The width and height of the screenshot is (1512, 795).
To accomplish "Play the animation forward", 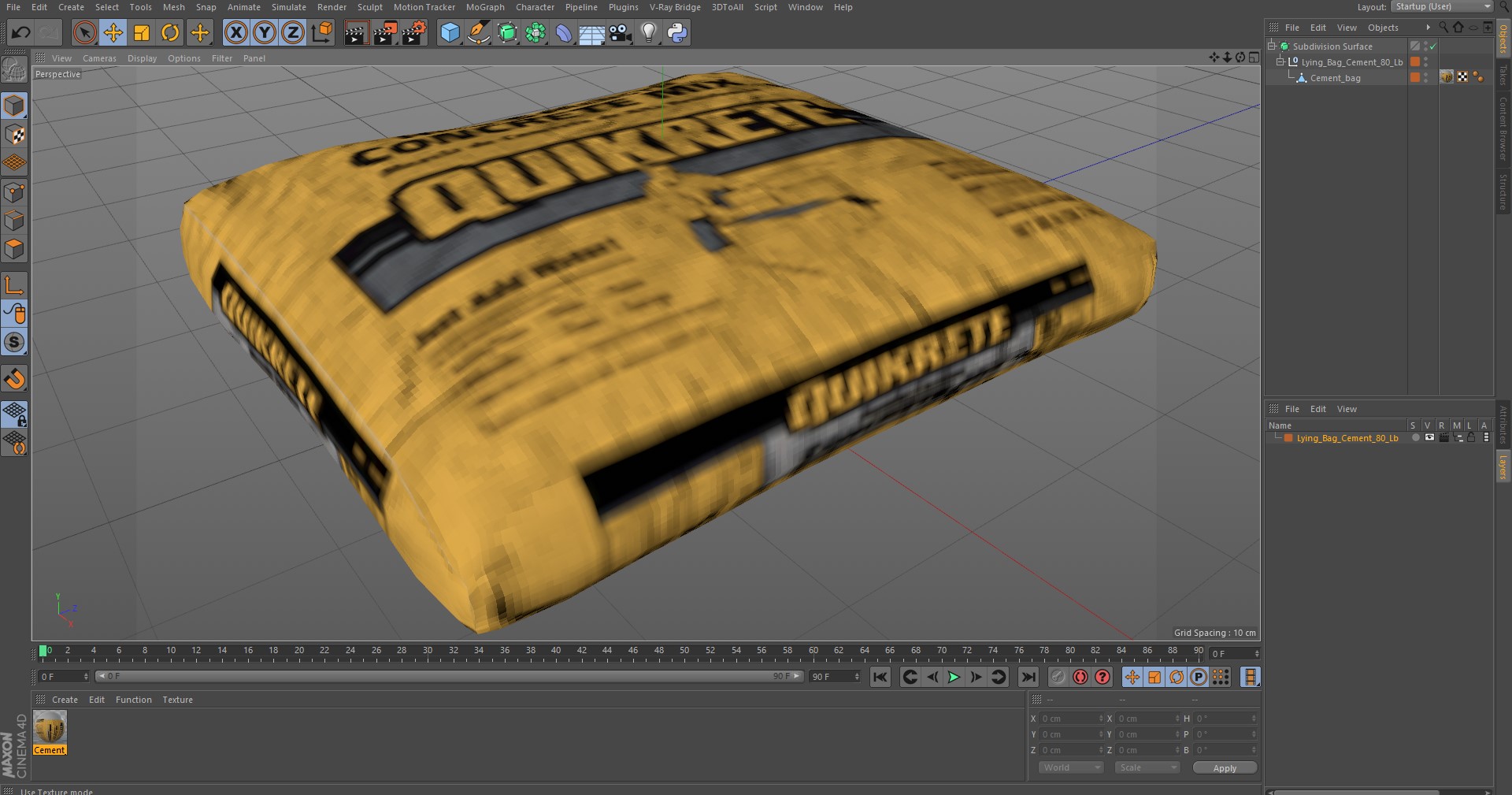I will 954,677.
